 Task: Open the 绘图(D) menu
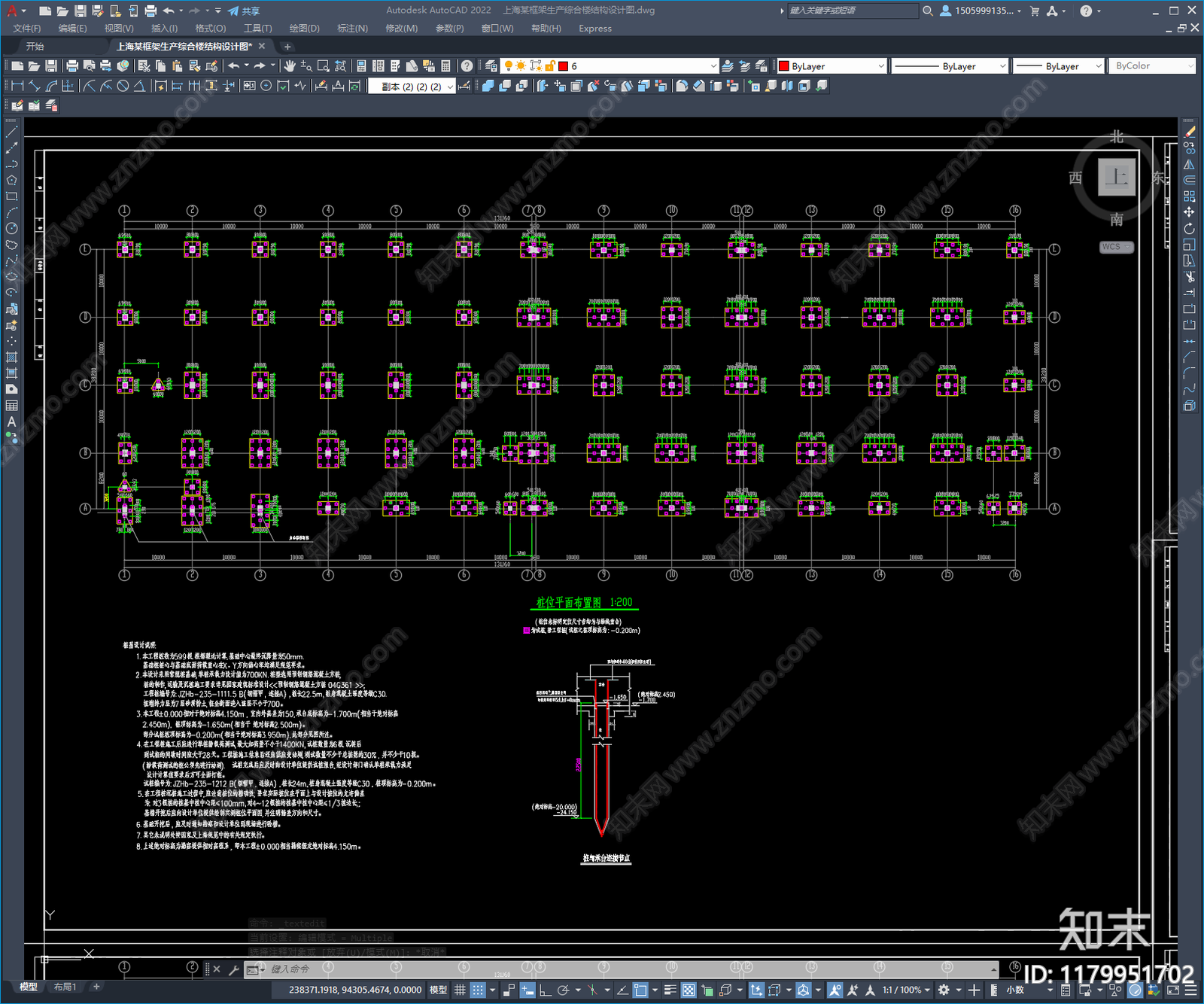coord(304,29)
